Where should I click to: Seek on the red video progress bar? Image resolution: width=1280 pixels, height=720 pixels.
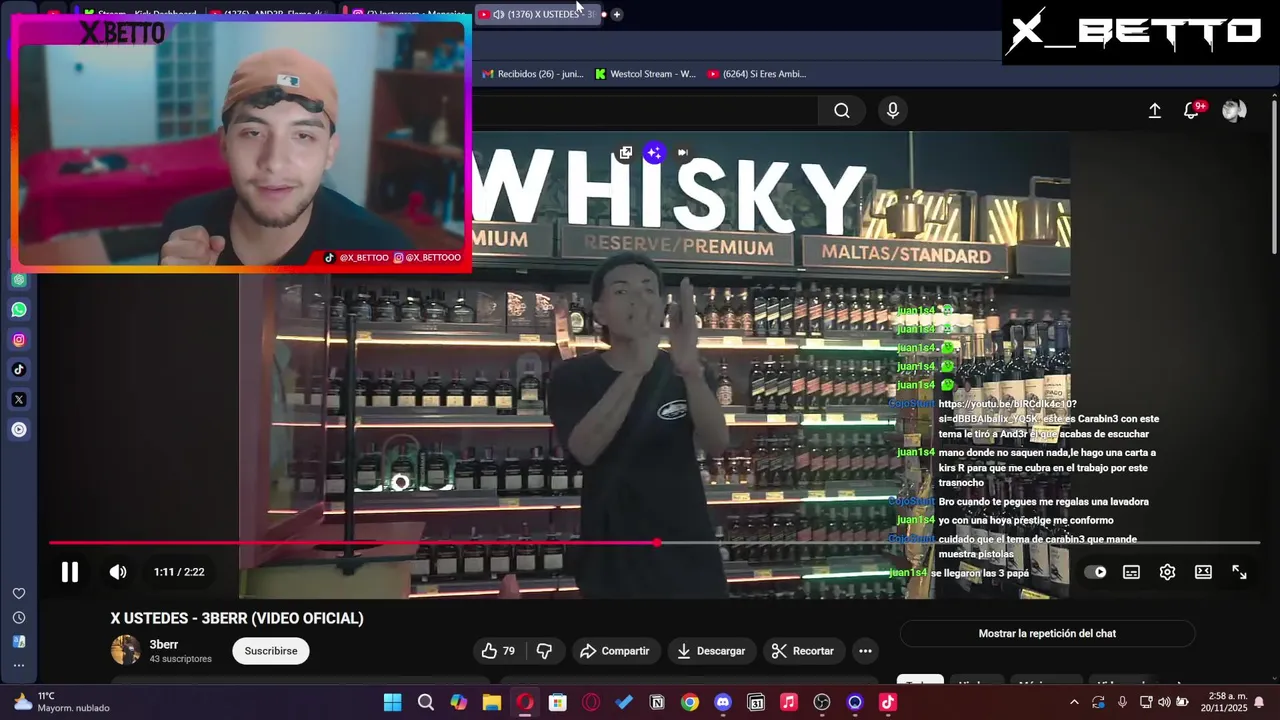pyautogui.click(x=654, y=543)
